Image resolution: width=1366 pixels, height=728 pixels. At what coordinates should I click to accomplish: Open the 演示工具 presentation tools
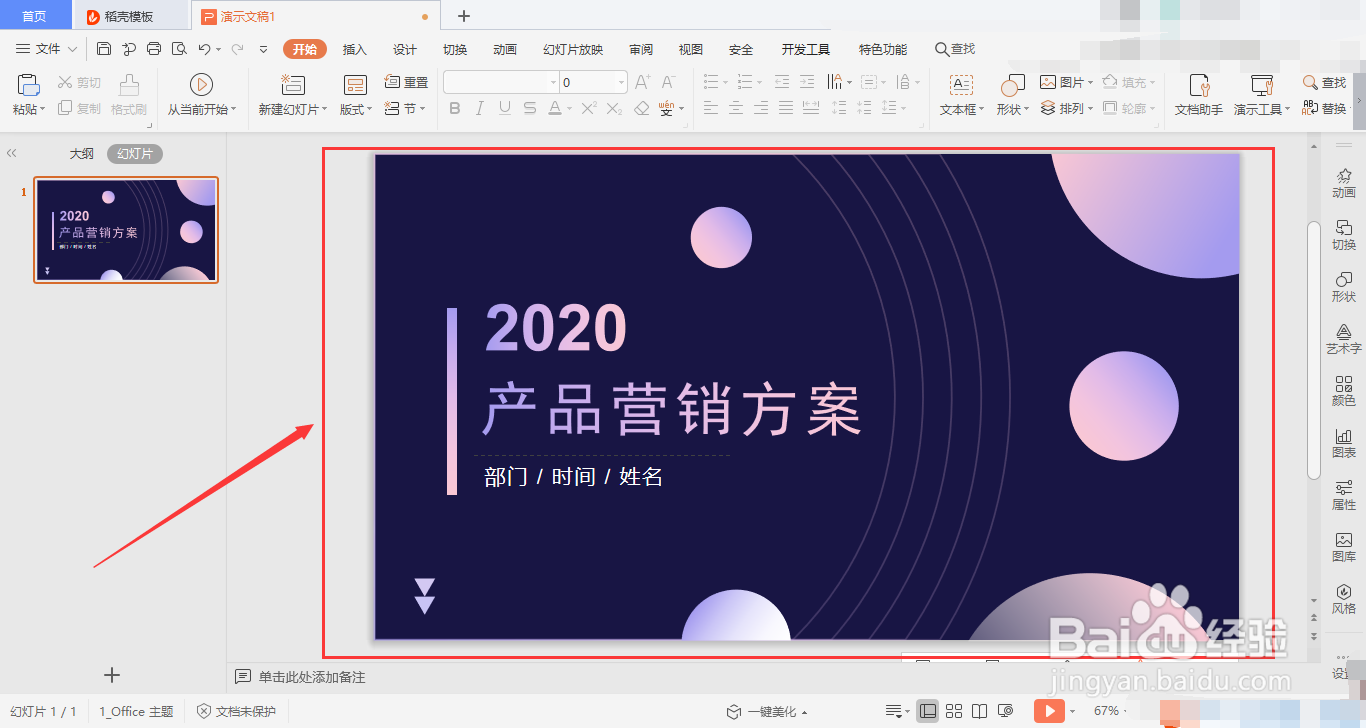(x=1259, y=95)
